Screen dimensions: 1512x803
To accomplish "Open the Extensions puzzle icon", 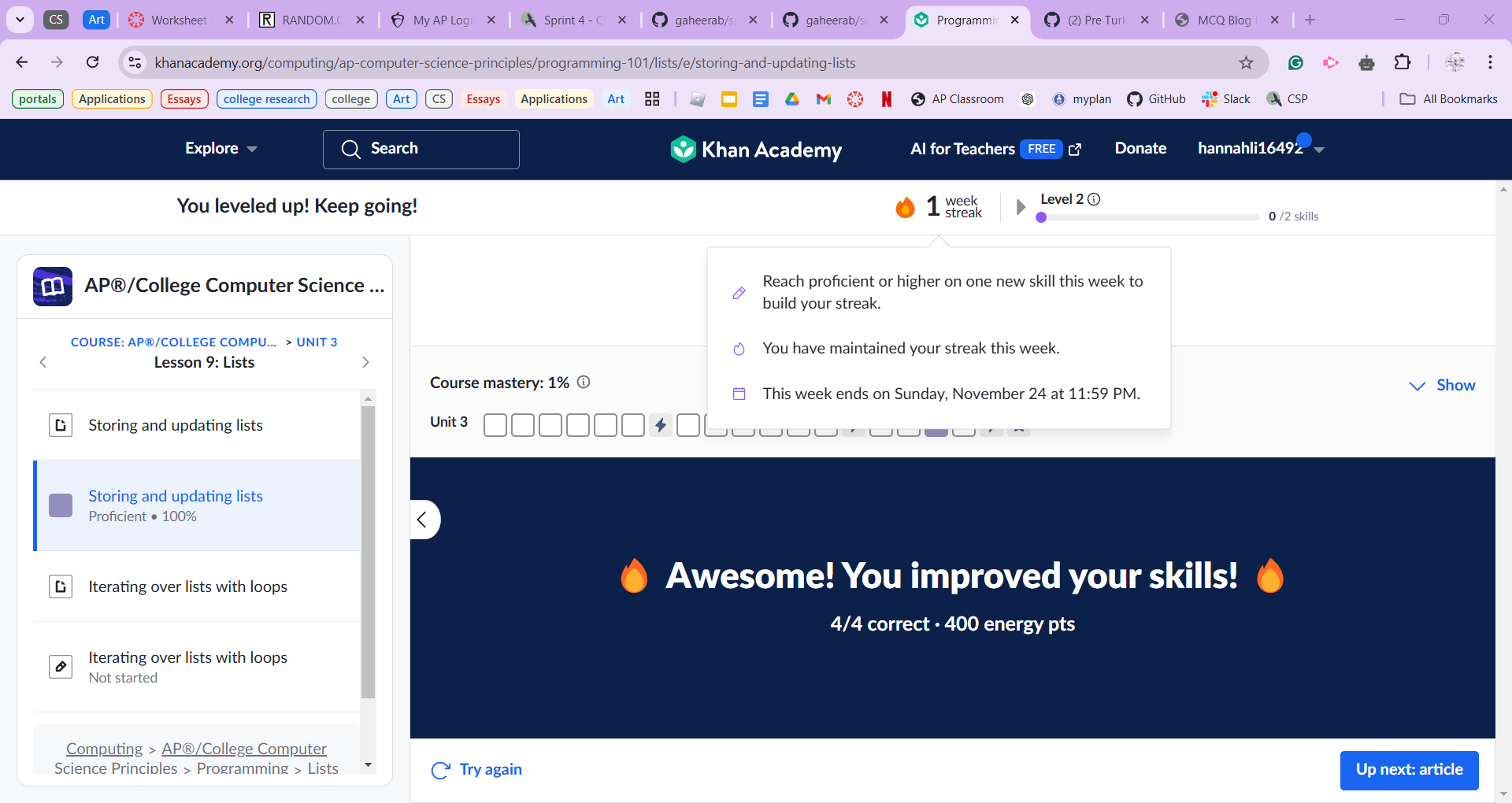I will point(1403,63).
